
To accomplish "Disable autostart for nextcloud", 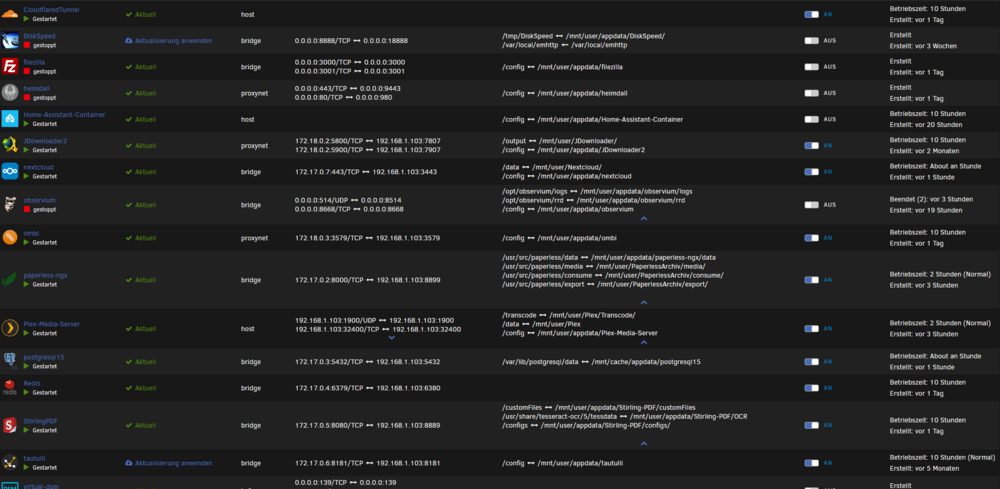I will click(811, 171).
